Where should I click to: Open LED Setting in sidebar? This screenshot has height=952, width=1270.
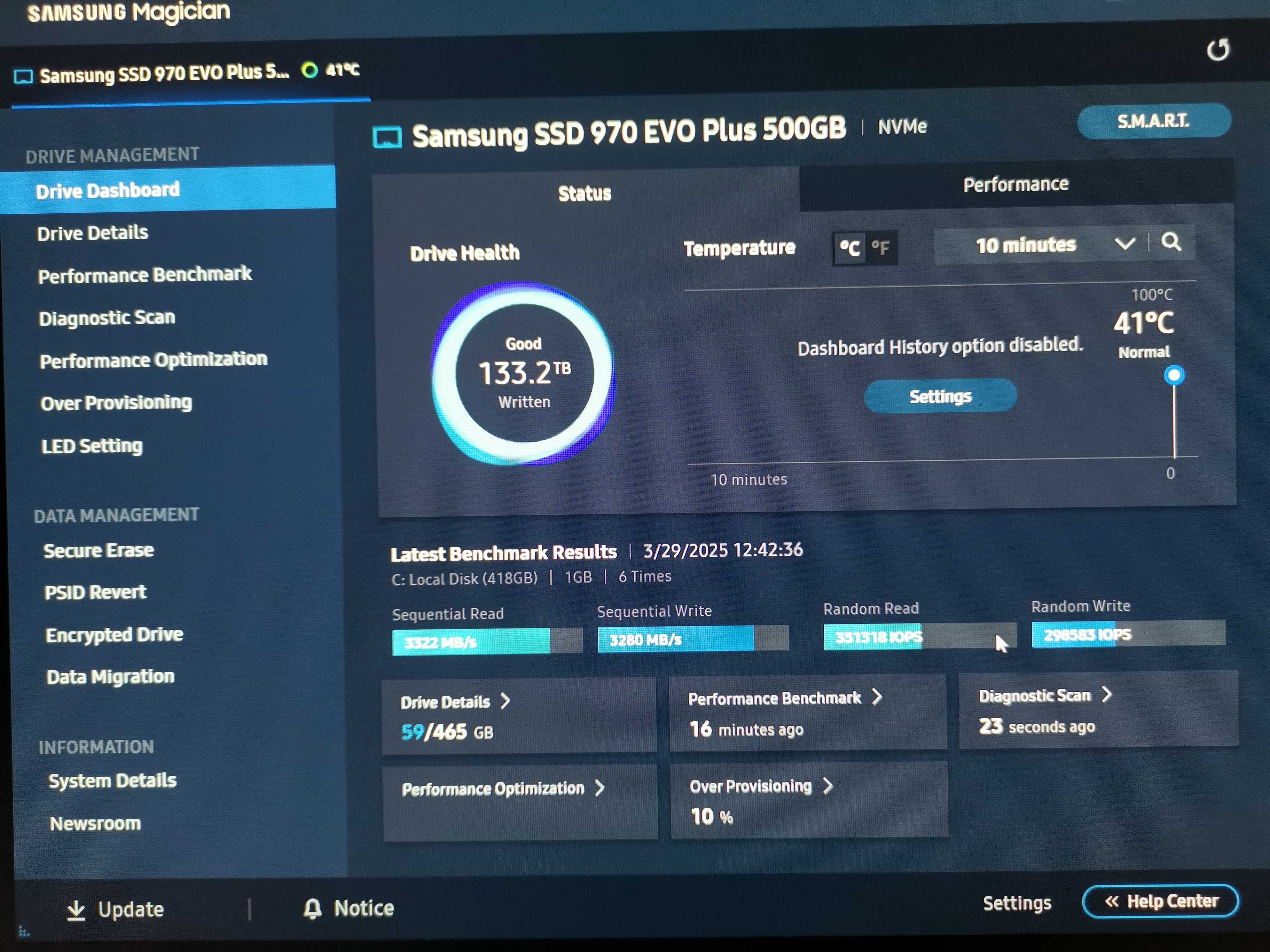pyautogui.click(x=93, y=446)
